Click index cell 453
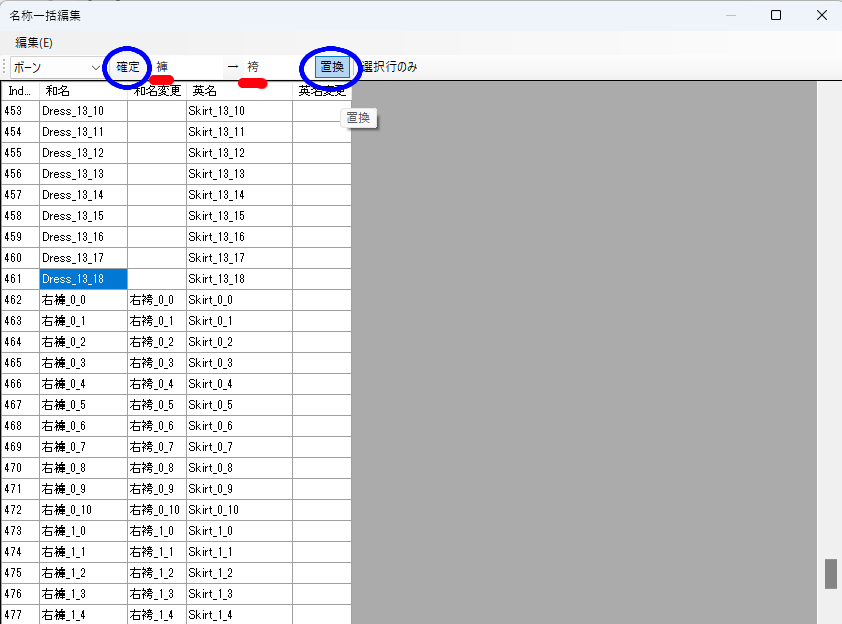Screen dimensions: 842x624 [x=20, y=111]
